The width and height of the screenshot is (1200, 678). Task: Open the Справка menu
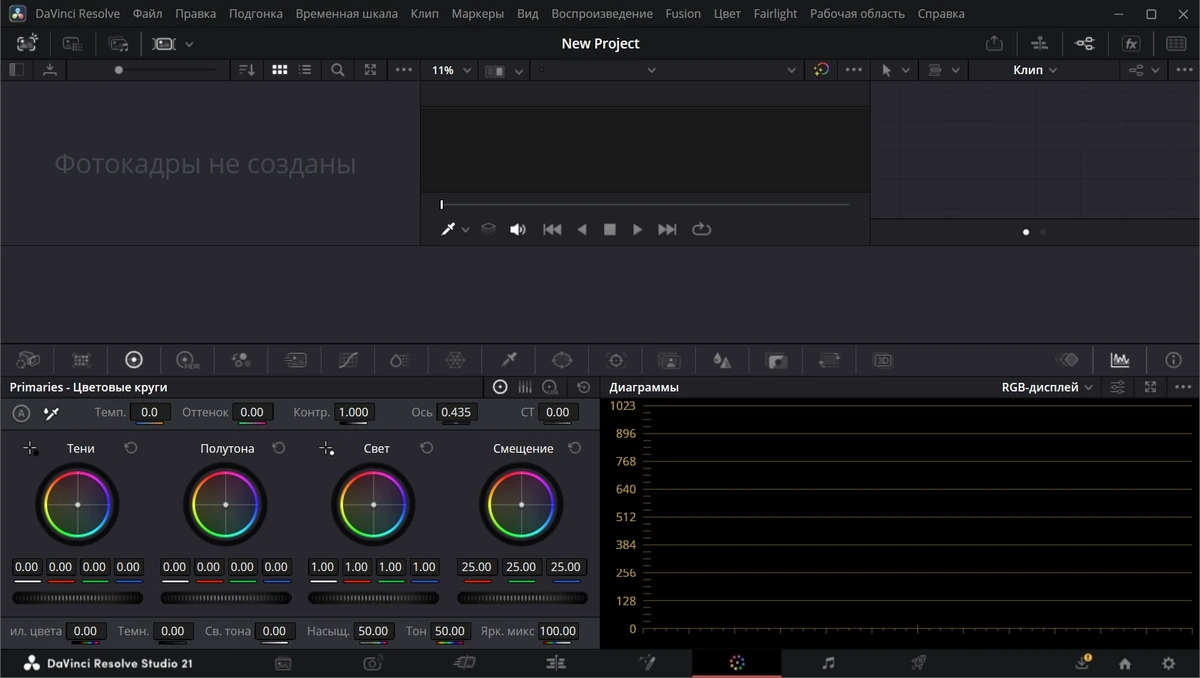(941, 14)
